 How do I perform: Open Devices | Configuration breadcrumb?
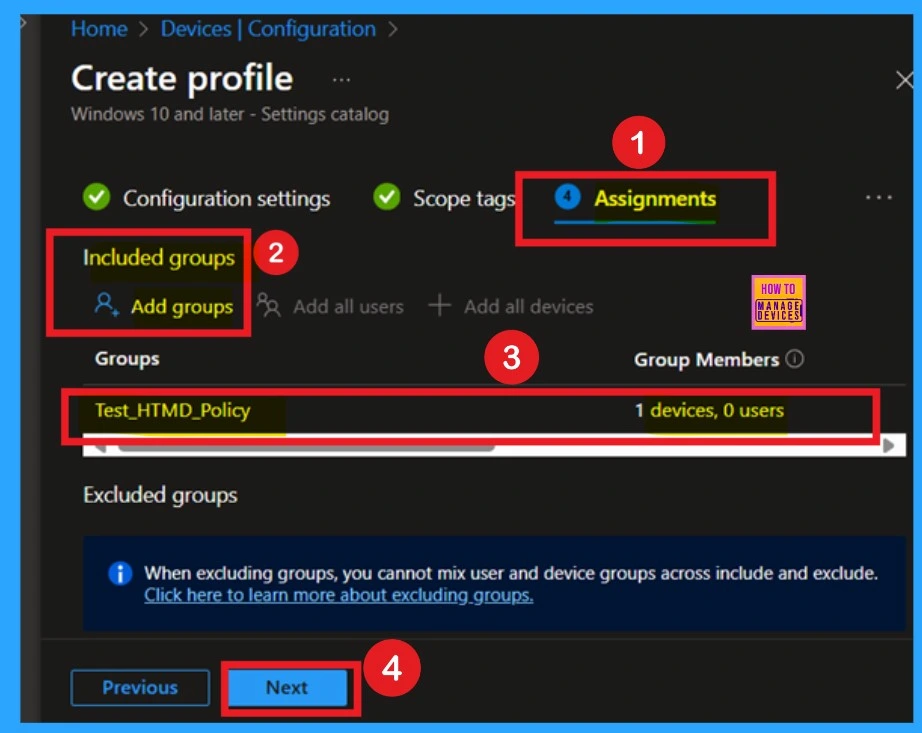tap(268, 29)
